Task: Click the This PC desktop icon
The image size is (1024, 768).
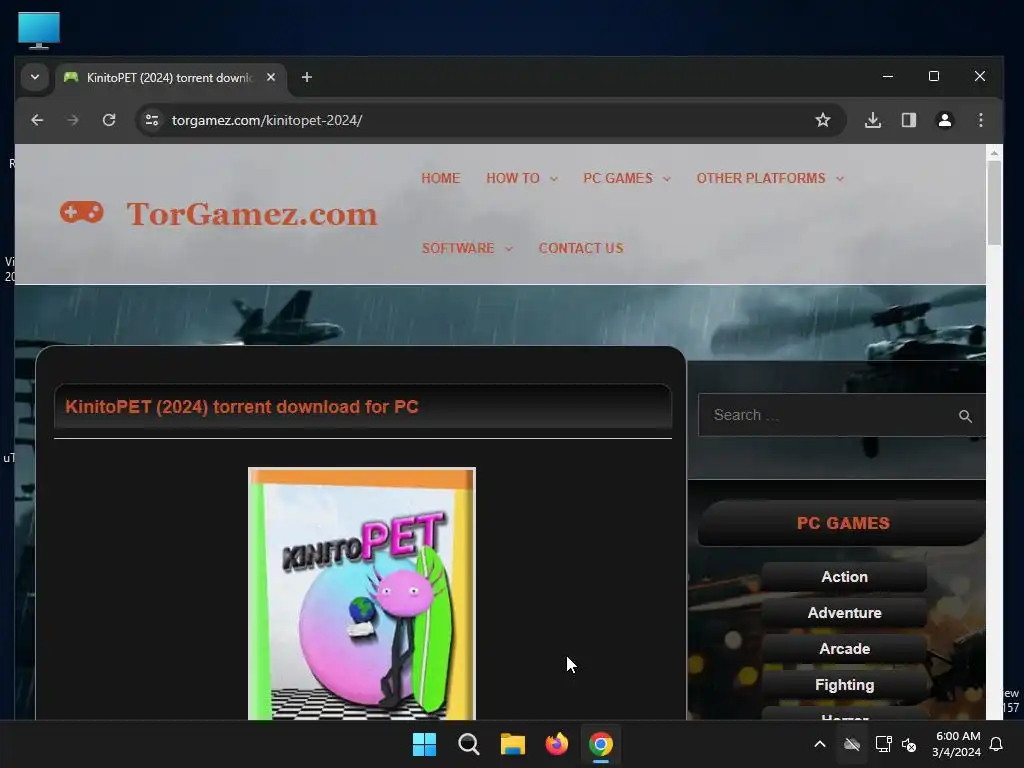Action: coord(39,31)
